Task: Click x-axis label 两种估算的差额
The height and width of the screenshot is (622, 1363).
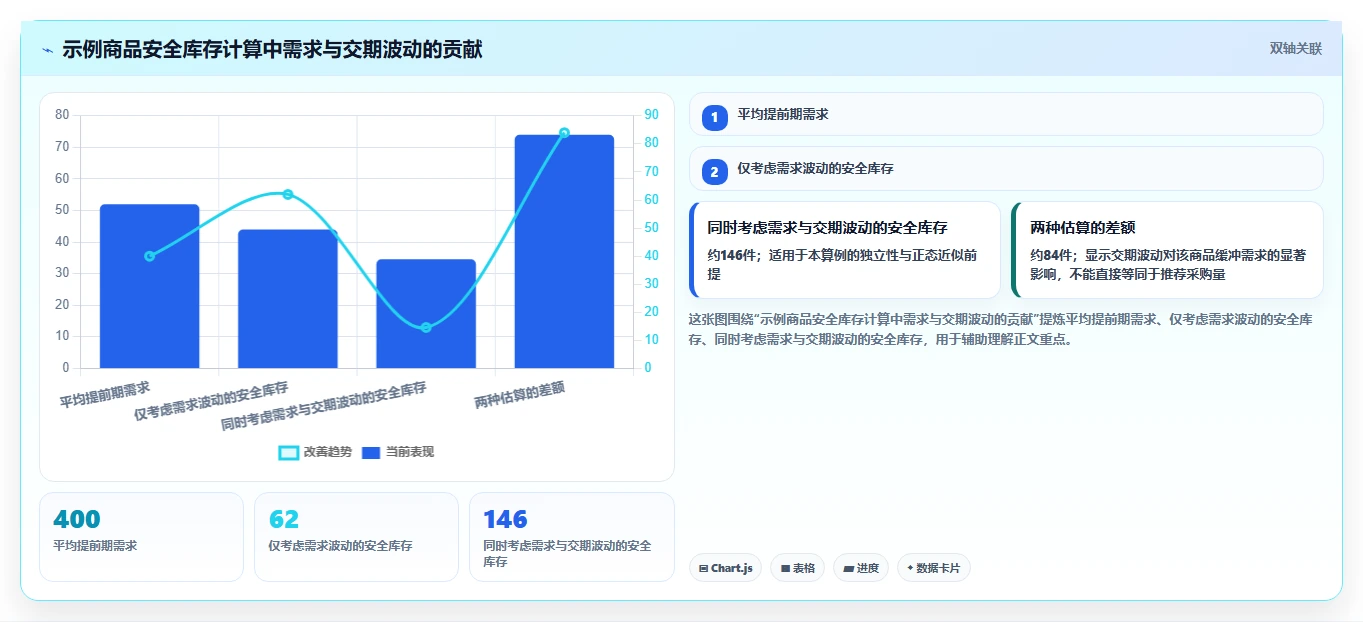Action: [520, 395]
